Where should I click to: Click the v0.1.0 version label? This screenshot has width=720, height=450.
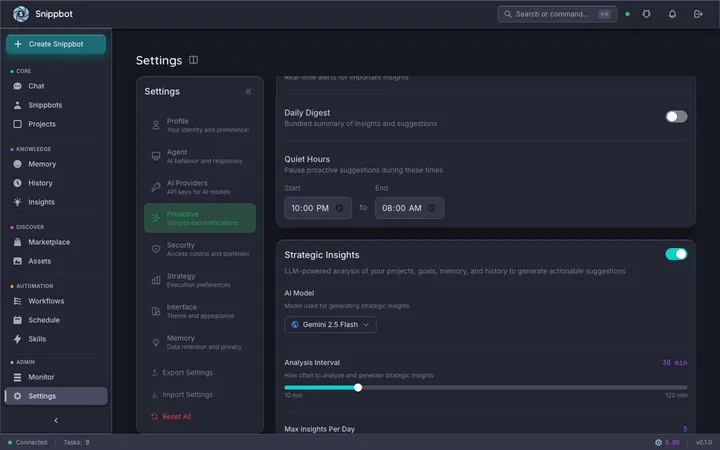point(703,443)
